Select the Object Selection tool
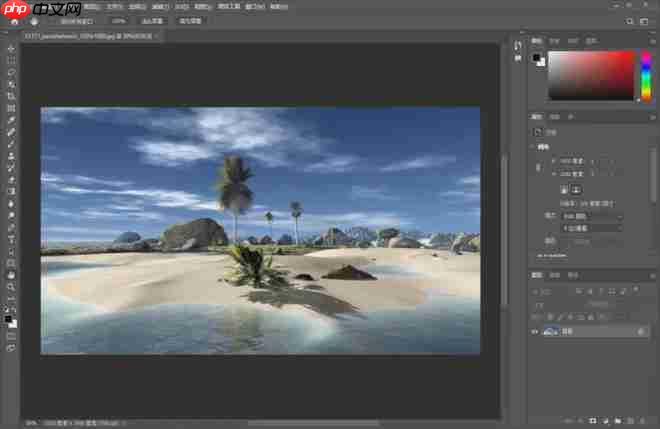This screenshot has width=660, height=429. [11, 84]
